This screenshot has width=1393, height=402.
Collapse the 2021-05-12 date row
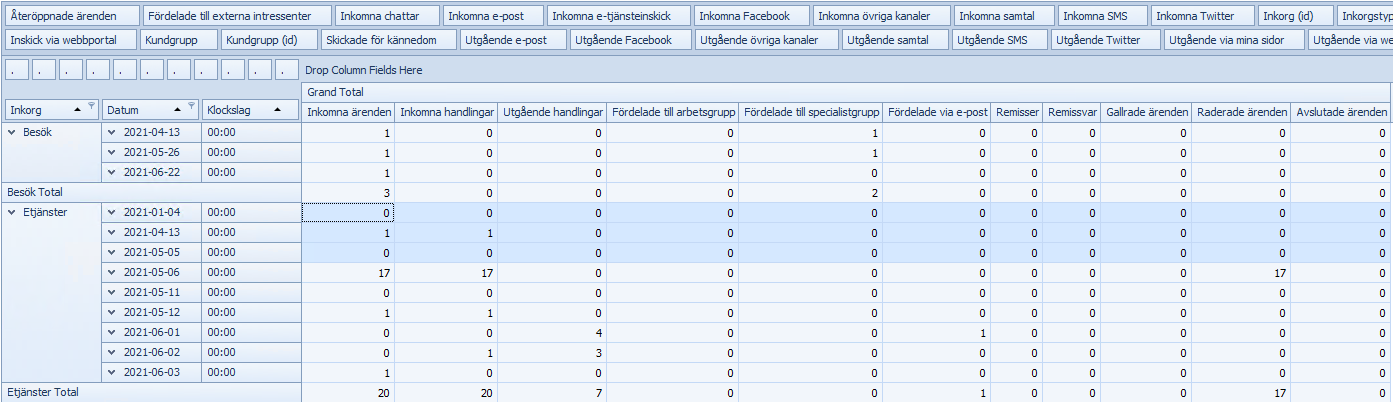point(113,312)
